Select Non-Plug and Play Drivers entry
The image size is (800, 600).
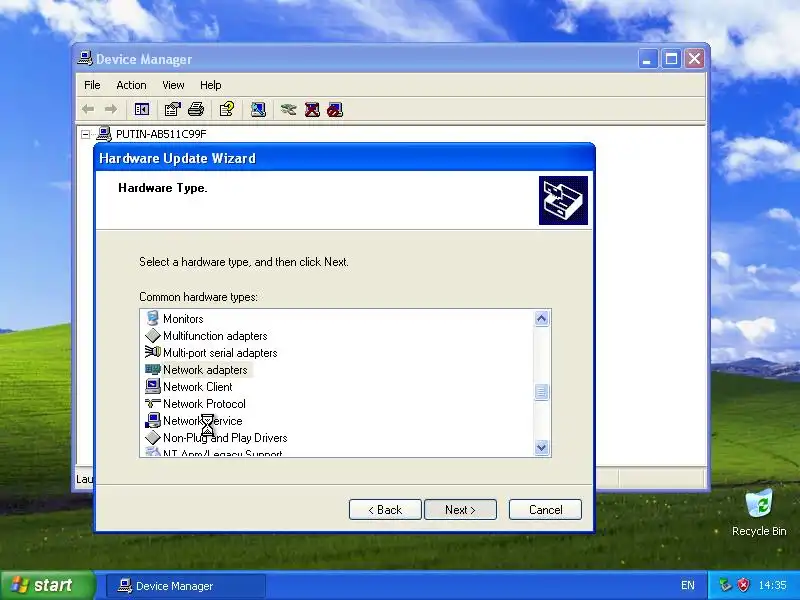coord(225,438)
